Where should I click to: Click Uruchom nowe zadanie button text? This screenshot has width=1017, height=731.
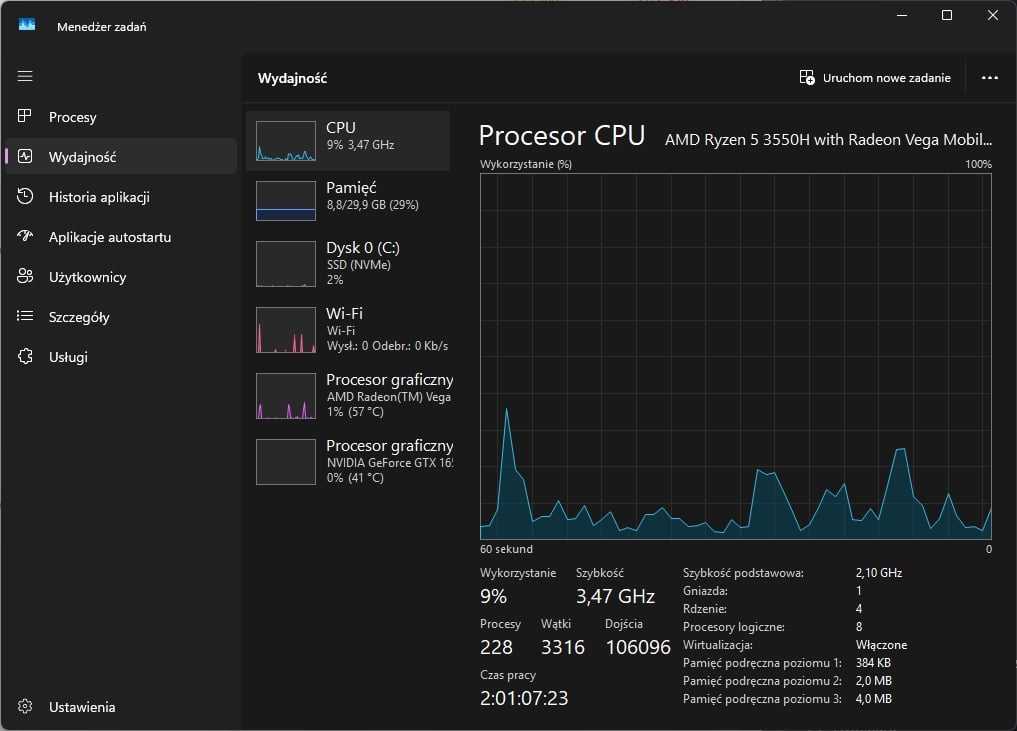coord(887,78)
